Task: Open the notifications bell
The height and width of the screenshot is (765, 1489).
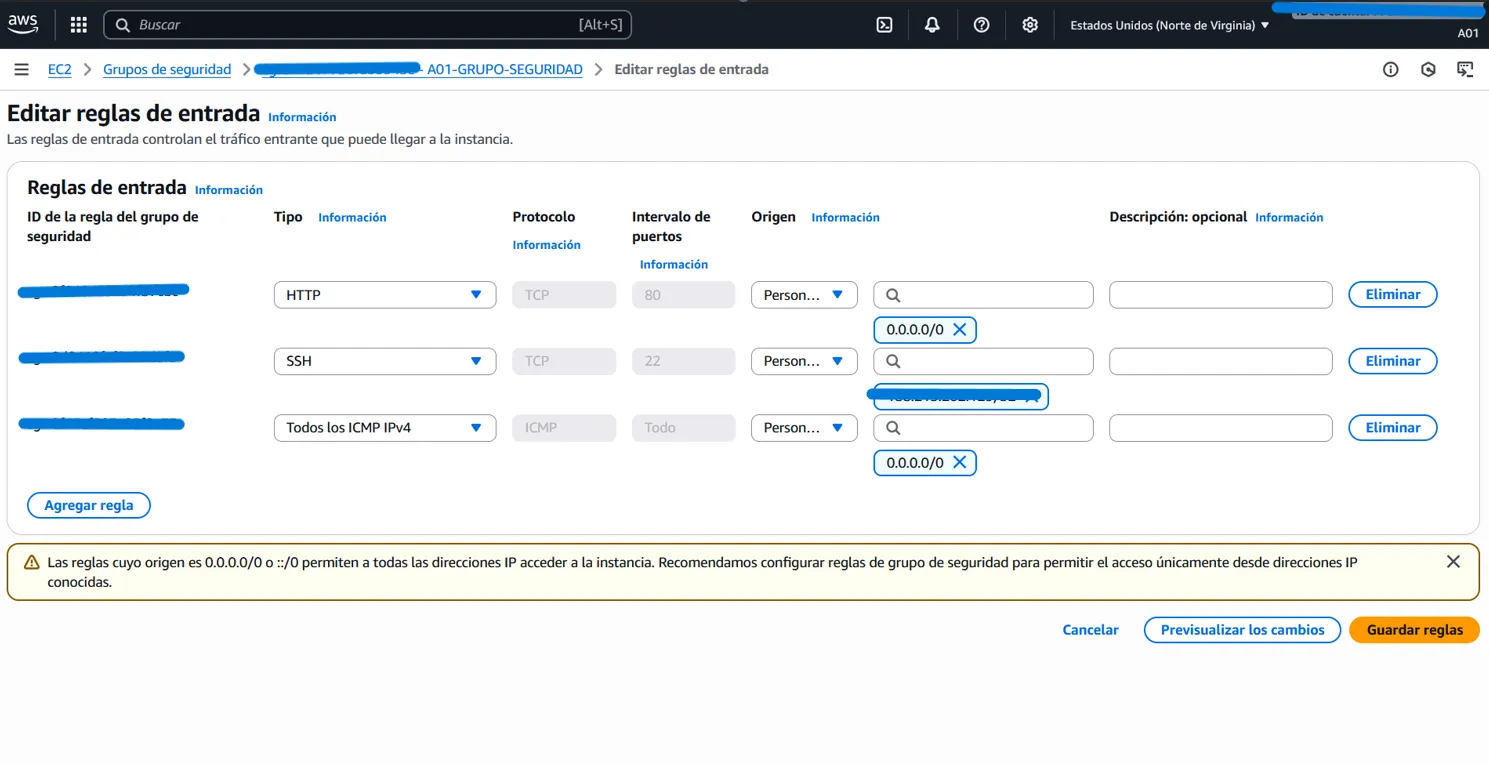Action: (x=932, y=25)
